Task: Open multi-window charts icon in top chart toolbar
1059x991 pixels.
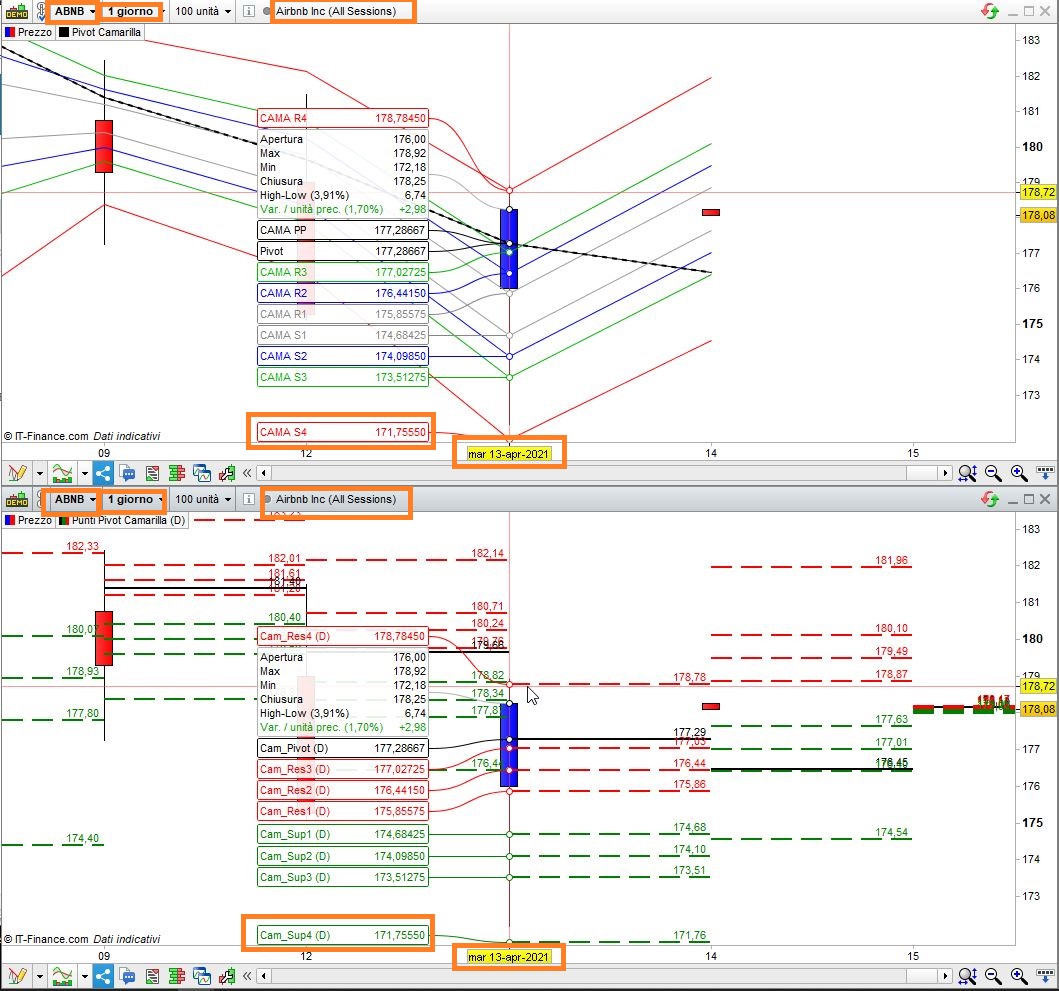Action: click(202, 473)
